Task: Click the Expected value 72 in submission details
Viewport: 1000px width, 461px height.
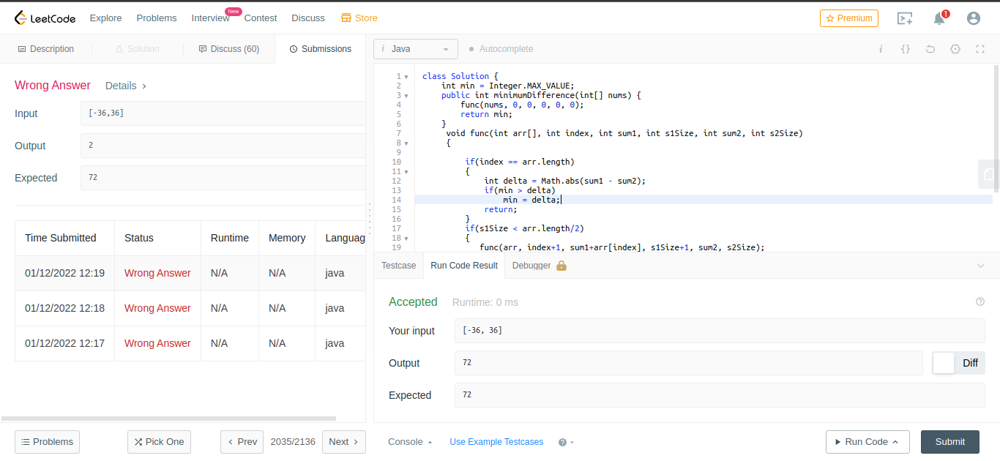Action: coord(223,177)
